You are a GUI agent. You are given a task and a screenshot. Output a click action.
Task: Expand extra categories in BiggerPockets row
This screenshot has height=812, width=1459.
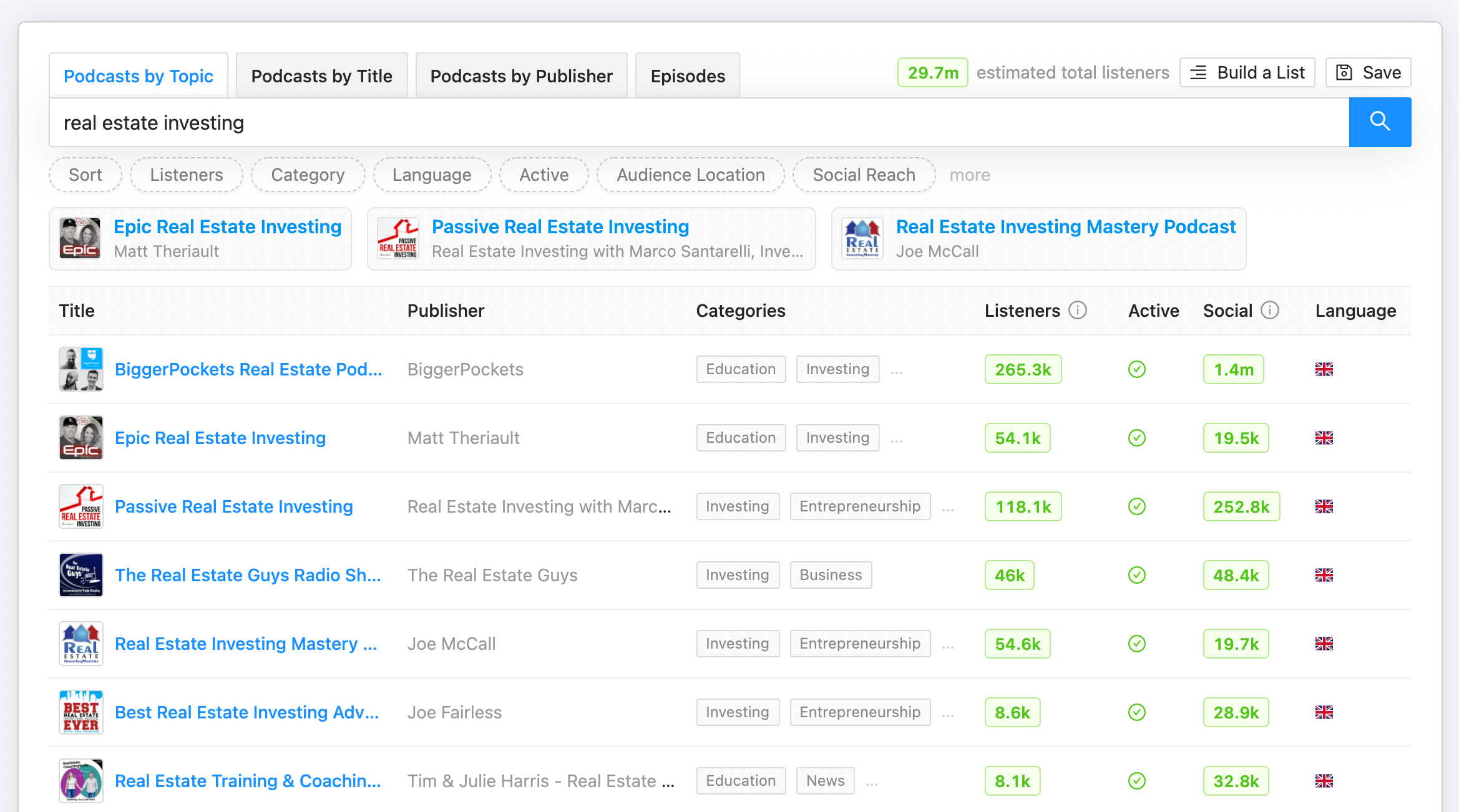(x=897, y=372)
